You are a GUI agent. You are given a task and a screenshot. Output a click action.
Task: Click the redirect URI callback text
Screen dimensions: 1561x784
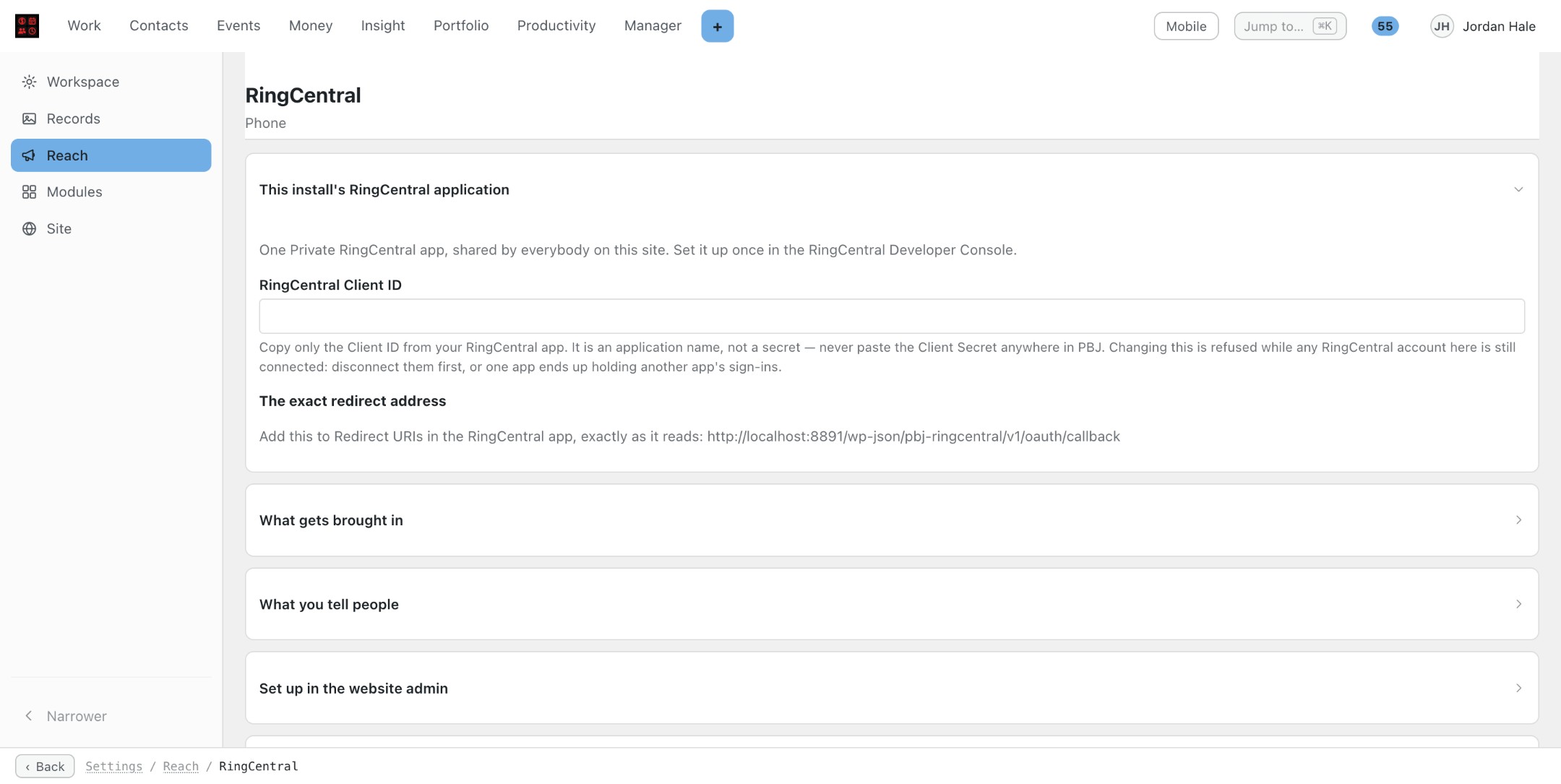tap(913, 436)
